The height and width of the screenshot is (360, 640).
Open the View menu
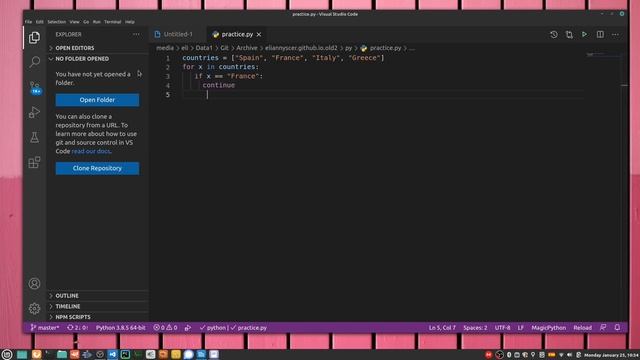coord(74,22)
